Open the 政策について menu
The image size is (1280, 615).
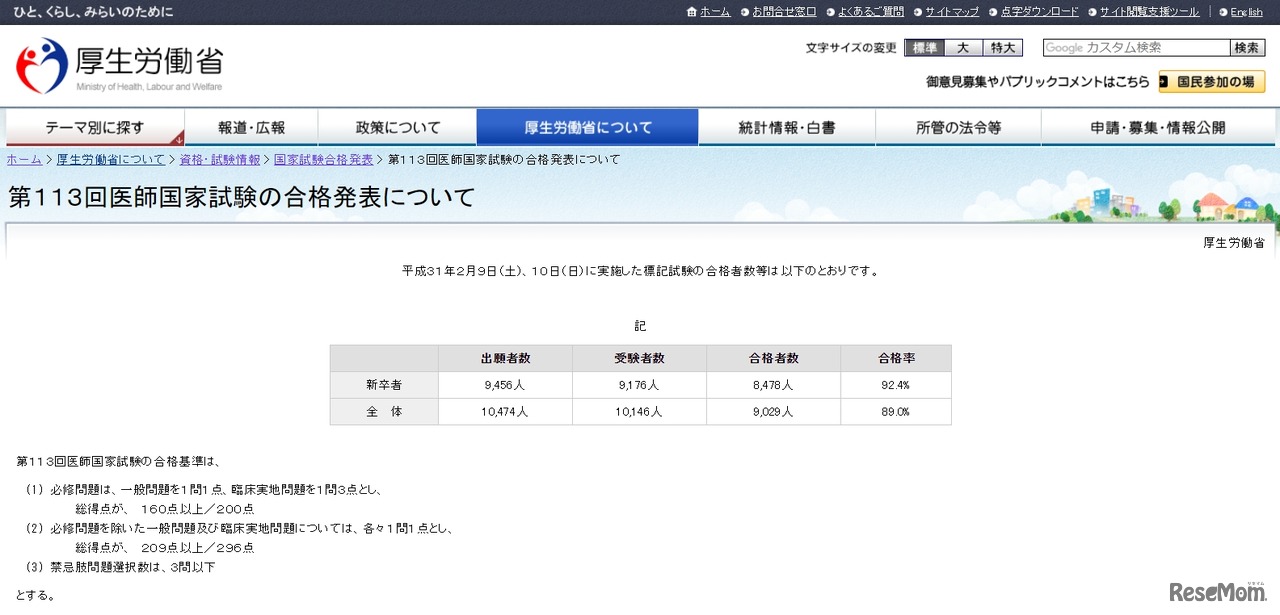398,127
